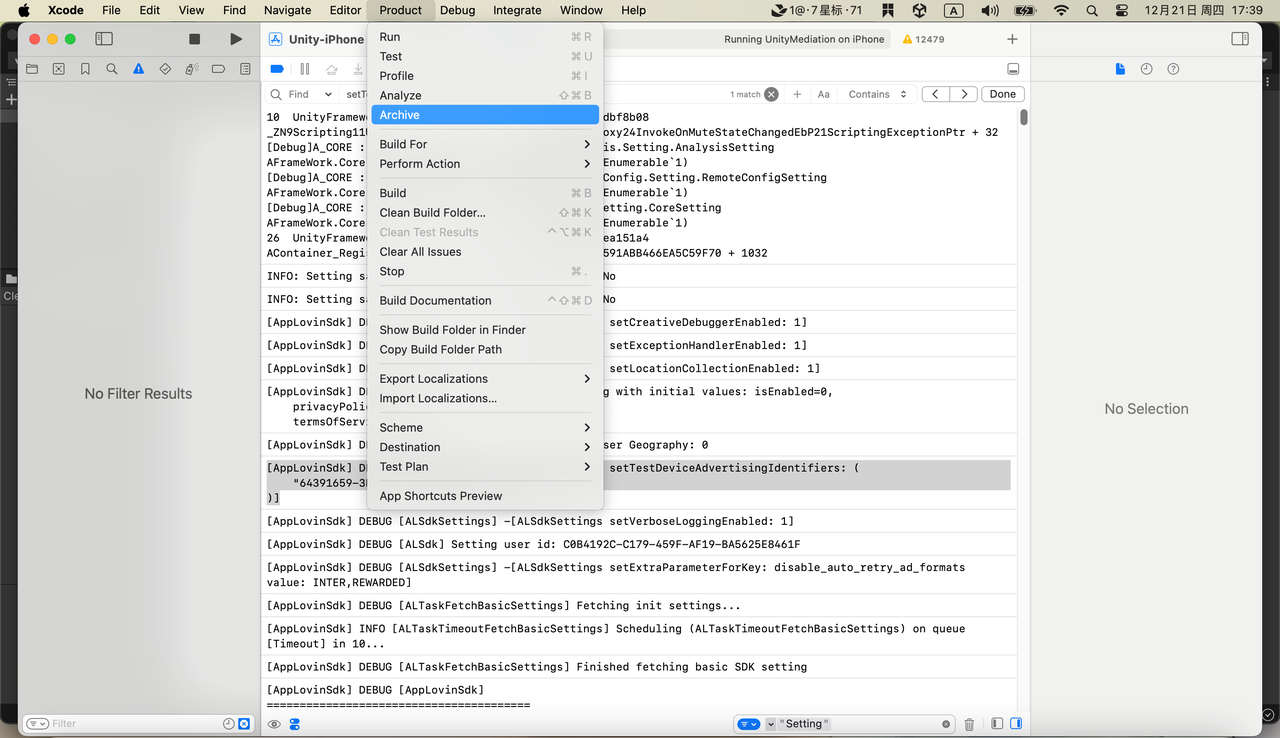Open the Debug navigator spray icon
This screenshot has width=1280, height=738.
click(192, 69)
